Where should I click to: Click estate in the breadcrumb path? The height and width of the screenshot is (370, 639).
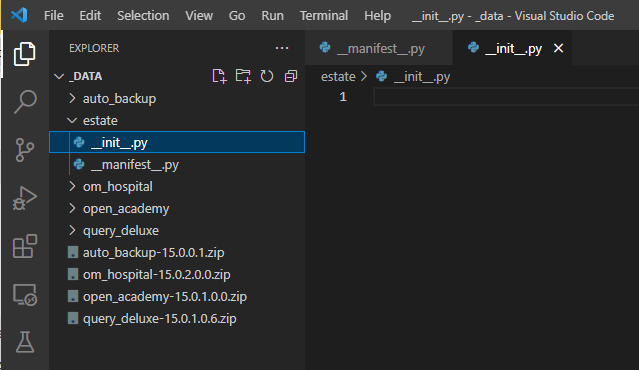point(338,77)
